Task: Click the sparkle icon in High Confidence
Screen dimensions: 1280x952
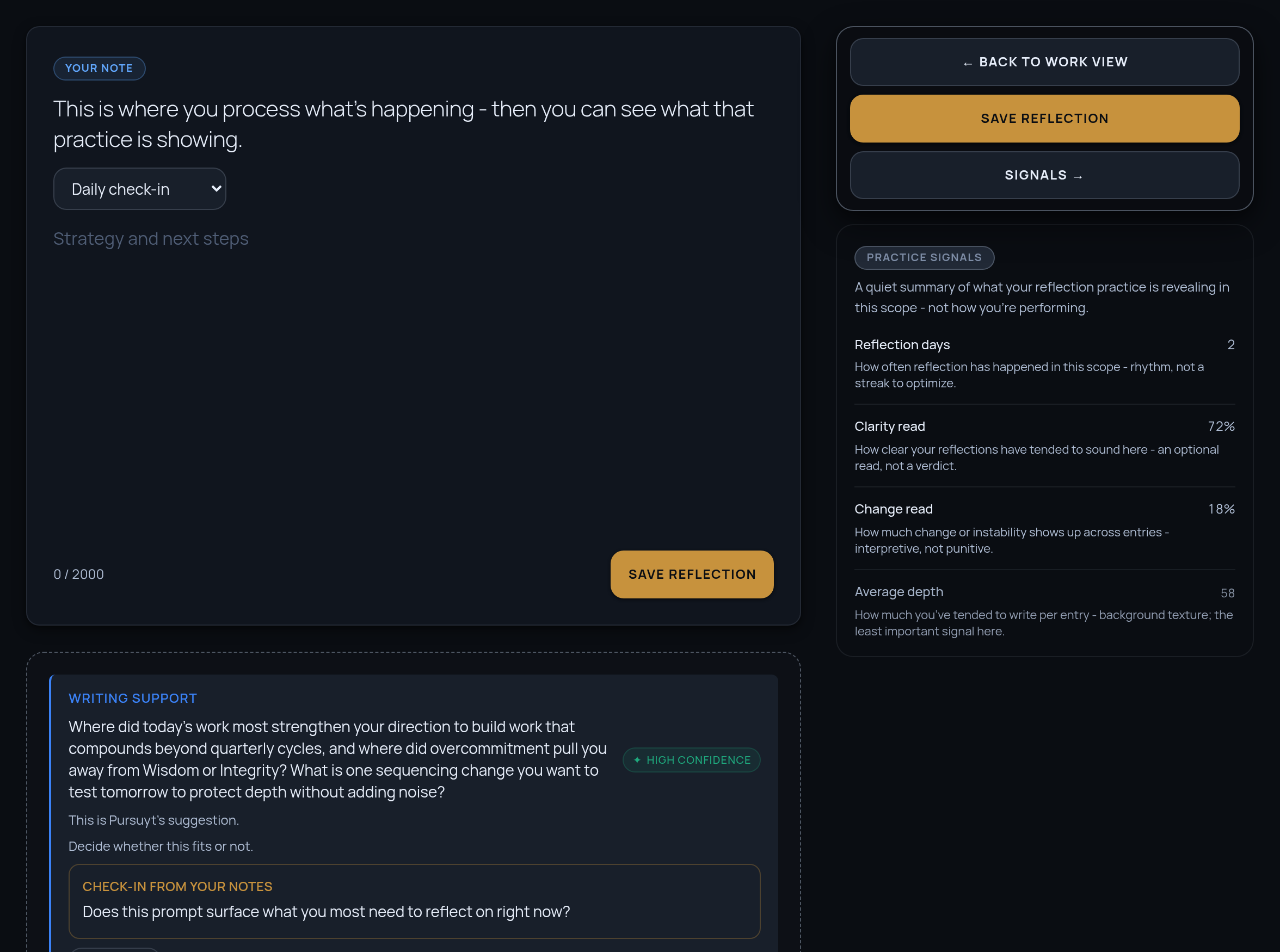Action: click(637, 759)
